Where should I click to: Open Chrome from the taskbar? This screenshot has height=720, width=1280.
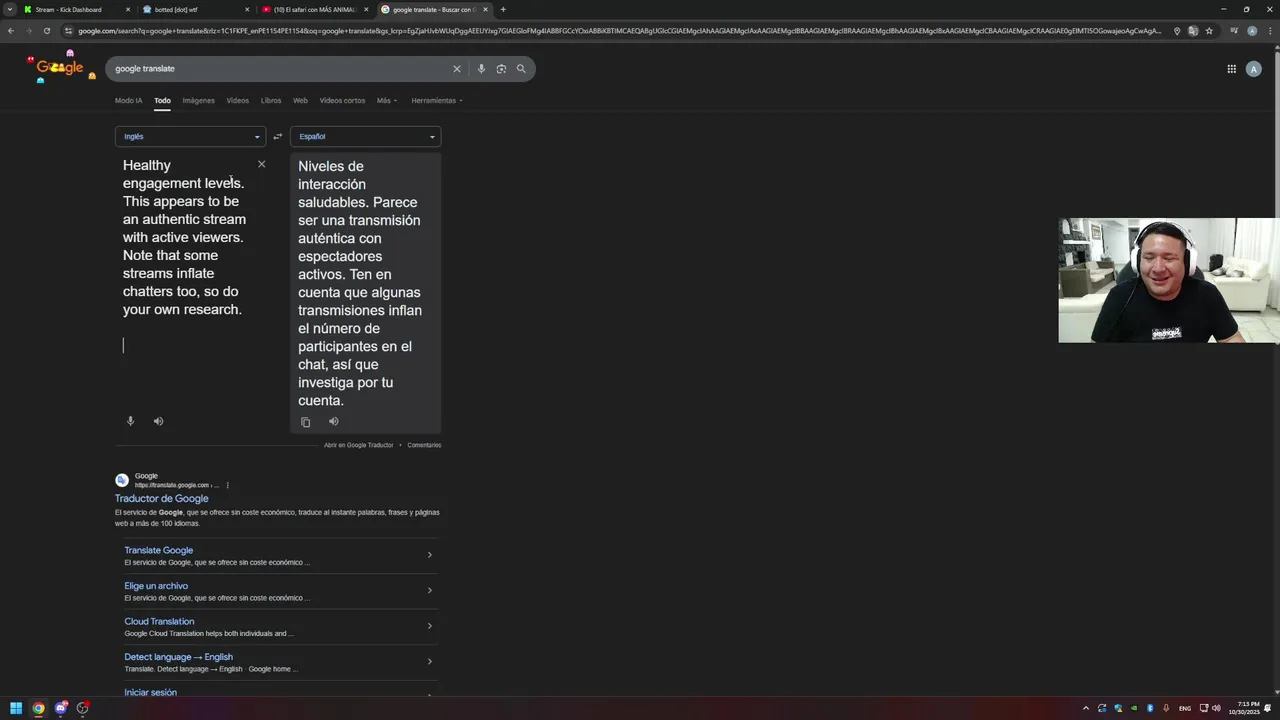(x=38, y=708)
